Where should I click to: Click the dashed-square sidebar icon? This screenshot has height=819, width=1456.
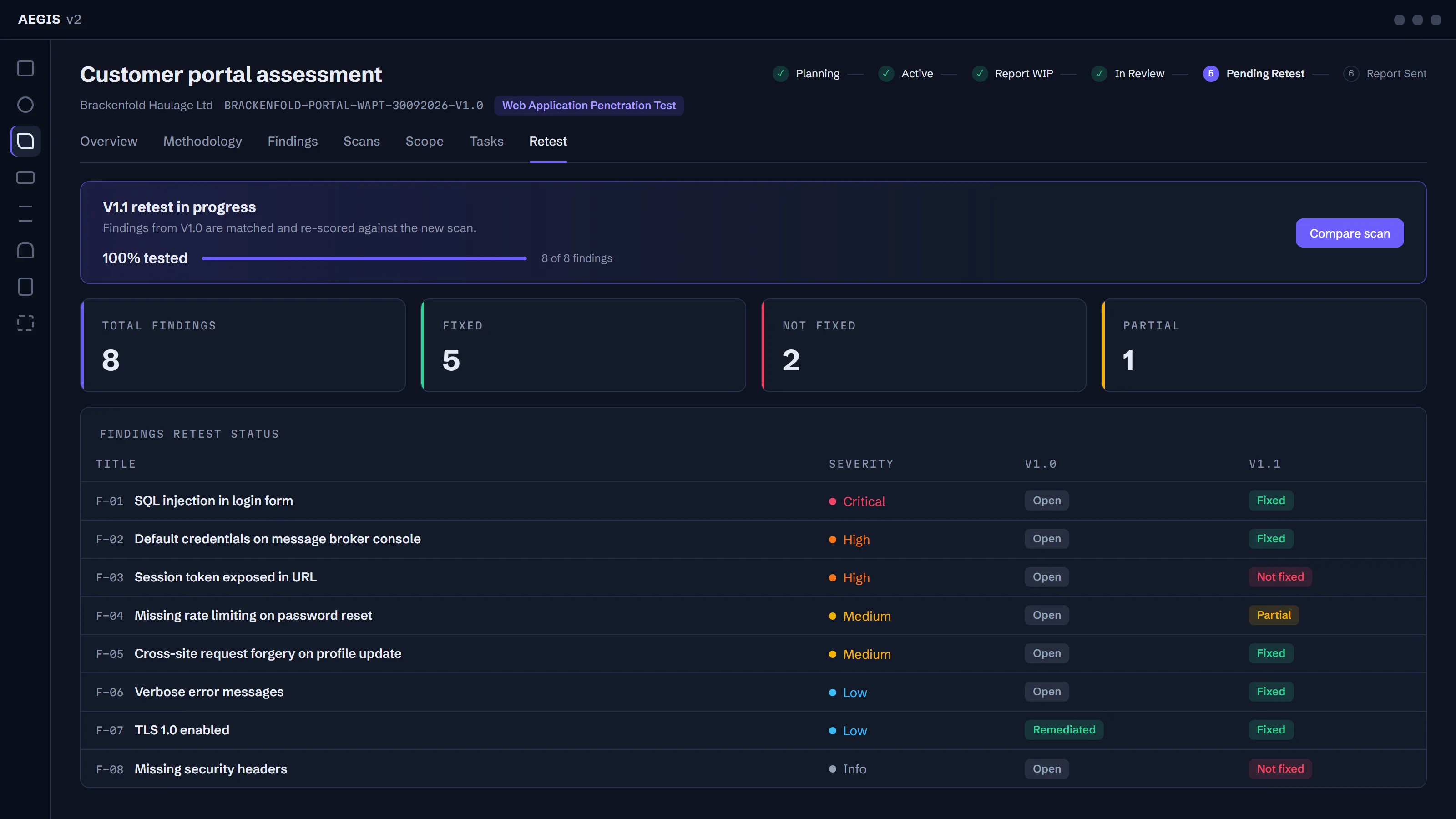click(x=25, y=323)
